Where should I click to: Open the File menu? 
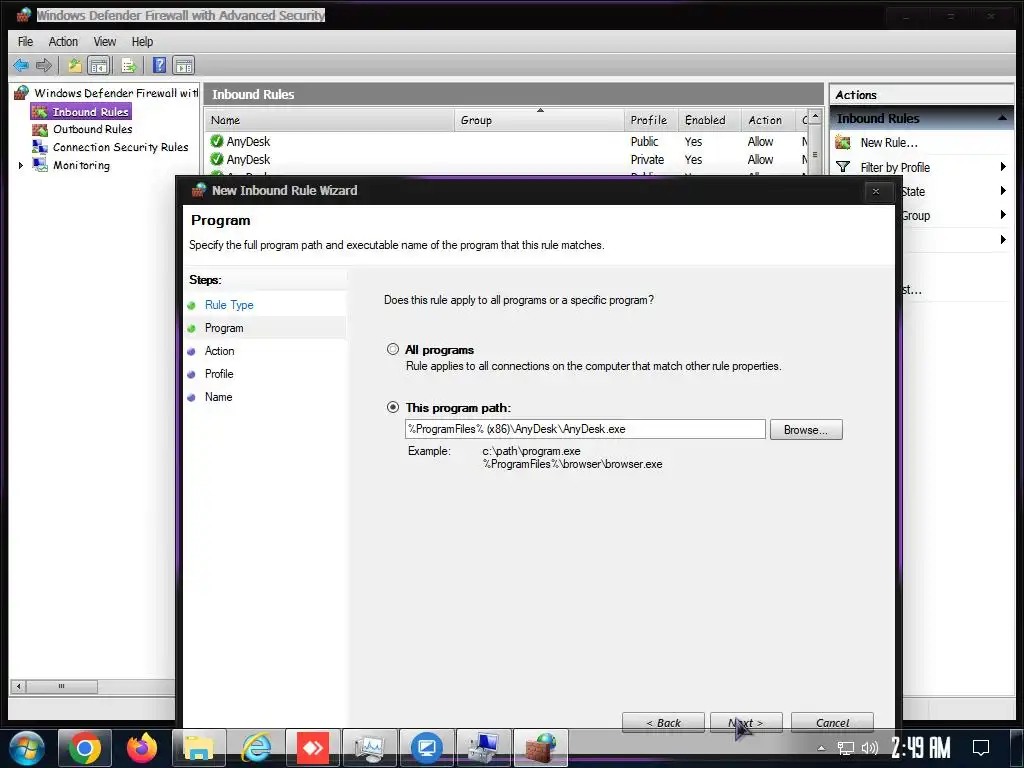(x=25, y=42)
